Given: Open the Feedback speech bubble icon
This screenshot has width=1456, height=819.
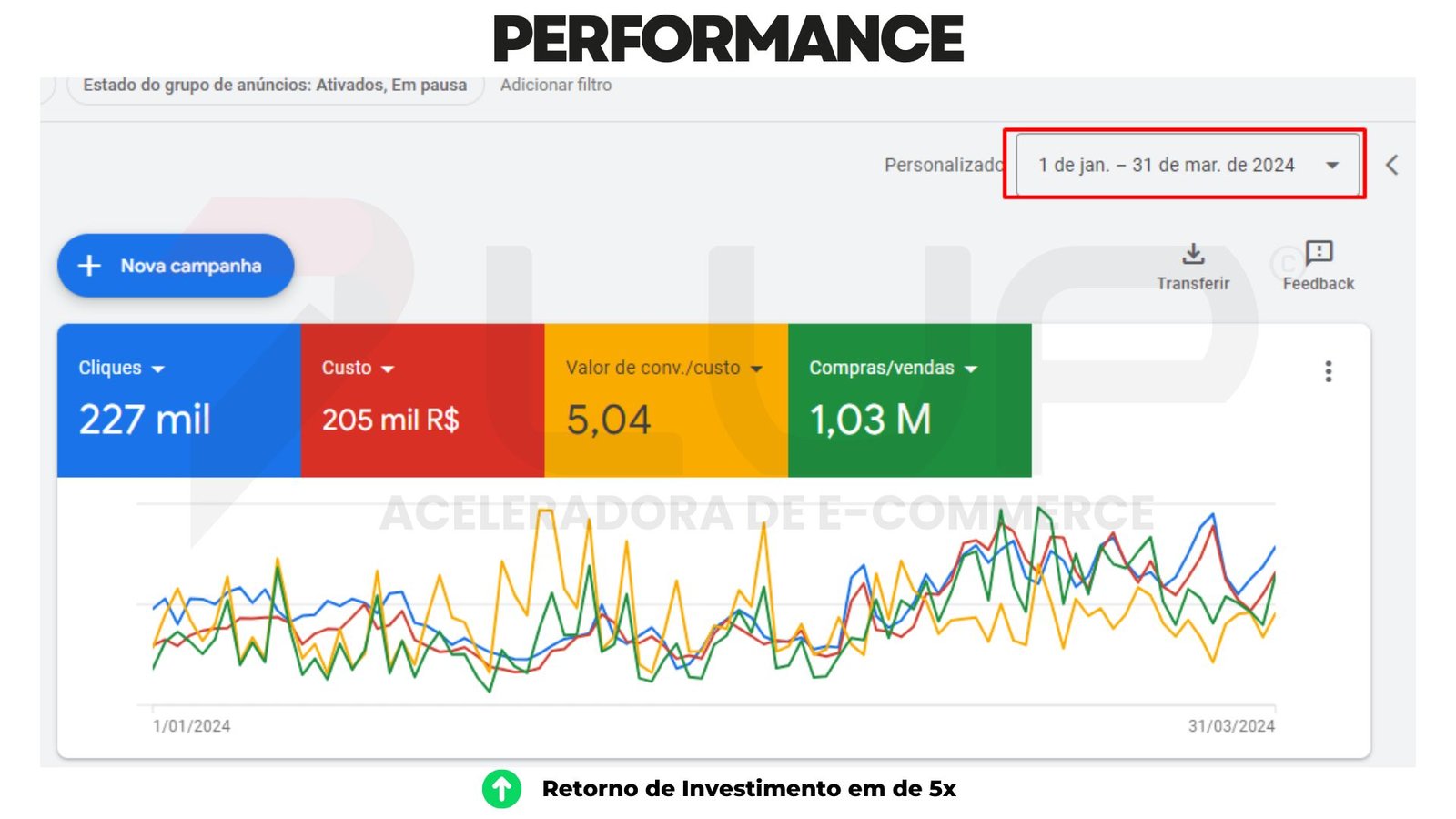Looking at the screenshot, I should pyautogui.click(x=1319, y=252).
